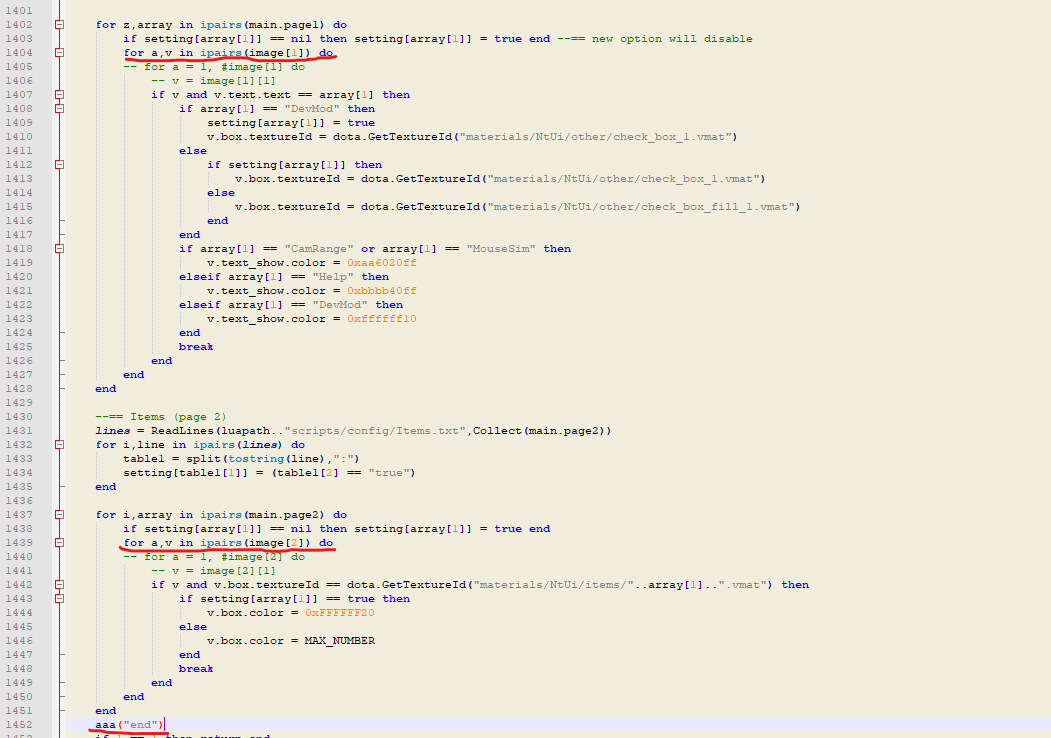Toggle the code fold at line 1408

[57, 108]
